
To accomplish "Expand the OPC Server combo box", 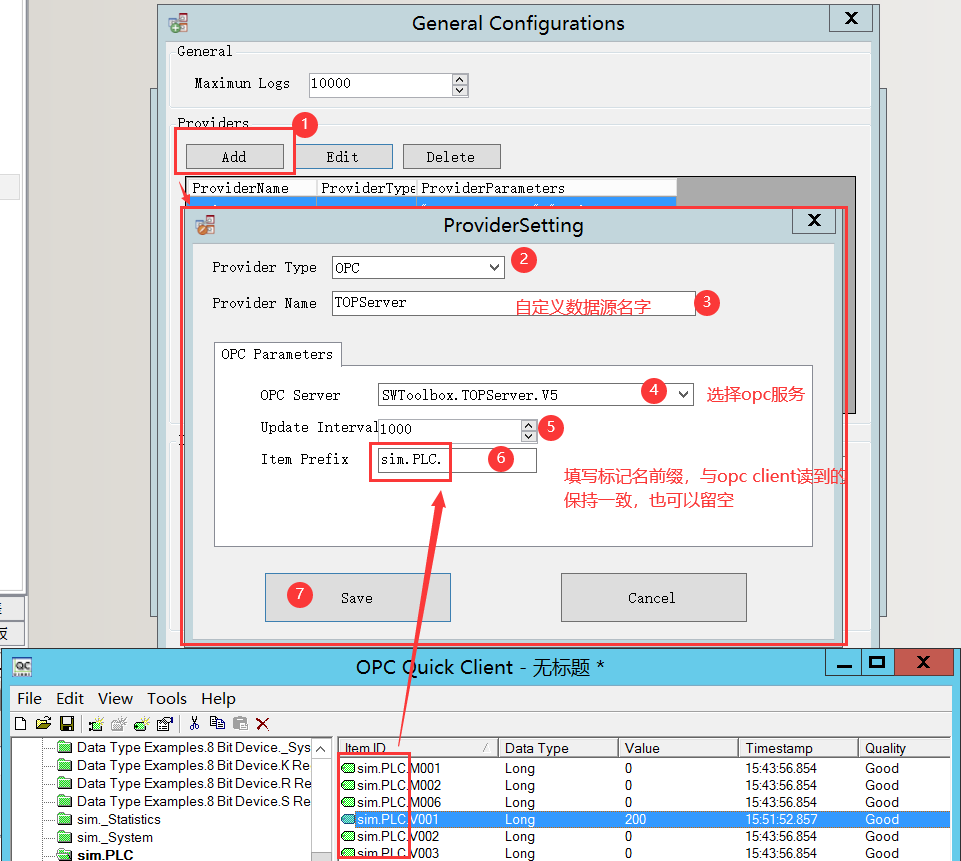I will point(684,395).
